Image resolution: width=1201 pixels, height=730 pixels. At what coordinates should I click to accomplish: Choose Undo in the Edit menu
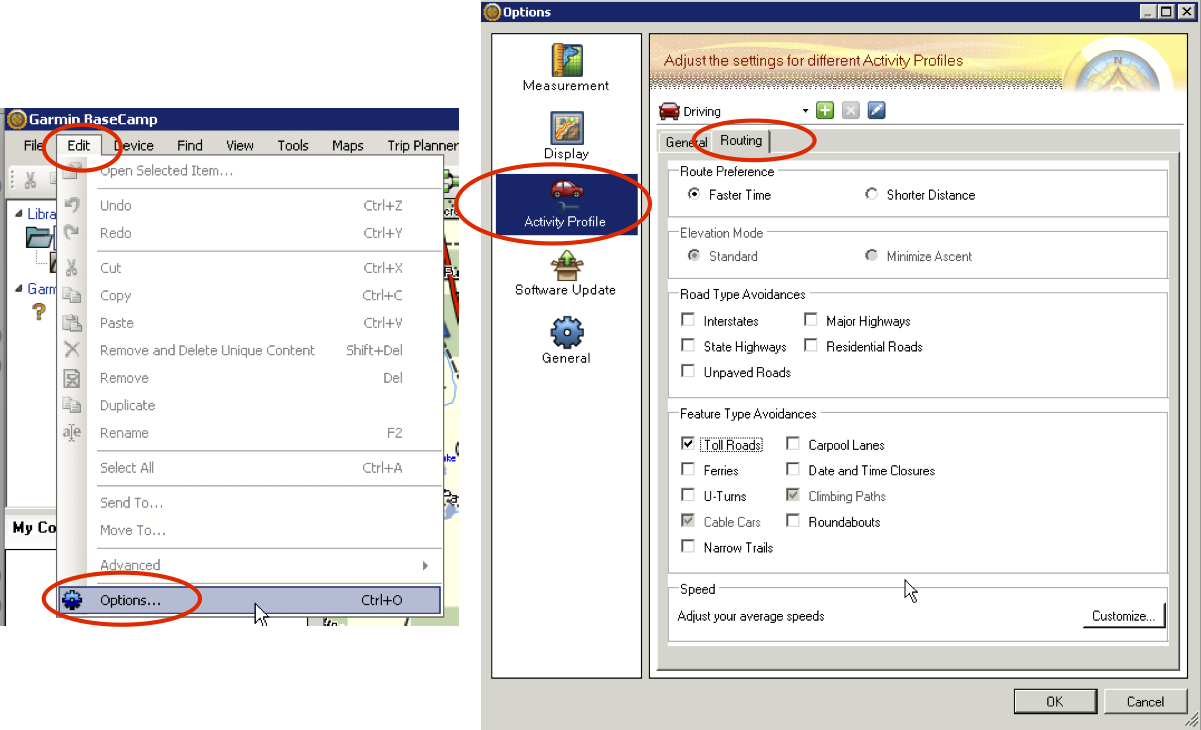[250, 205]
